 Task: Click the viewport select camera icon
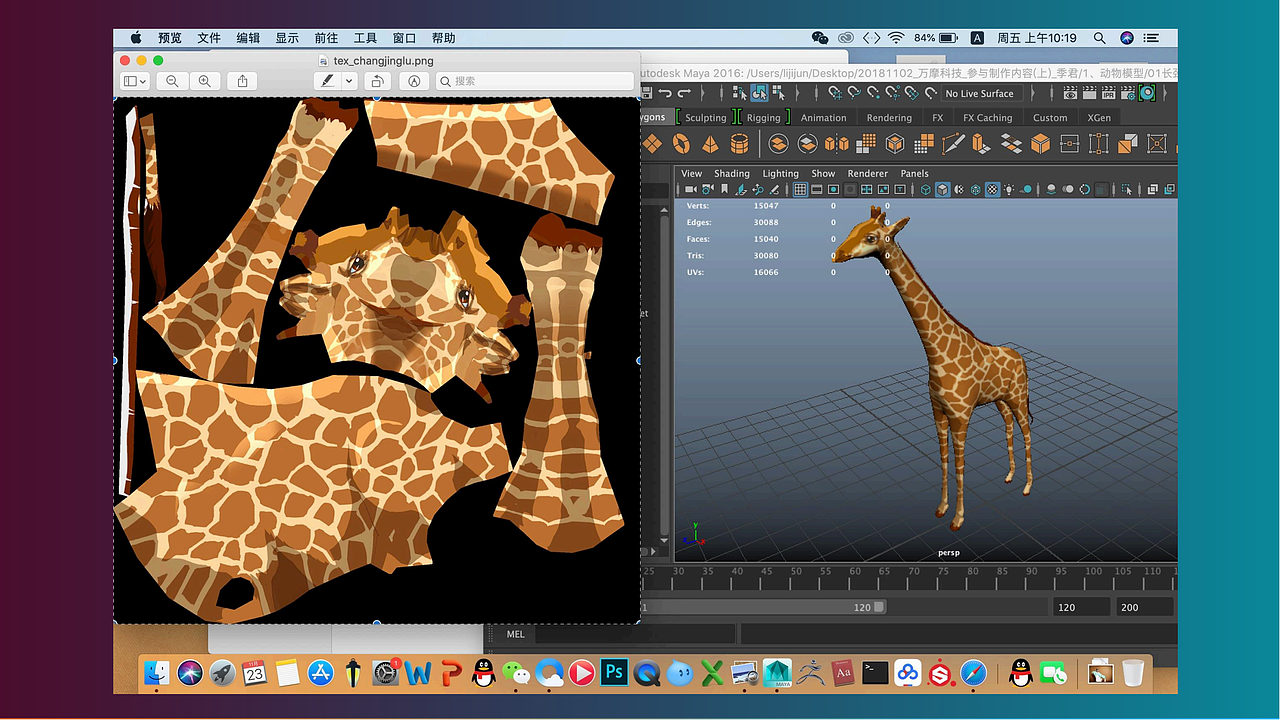point(690,189)
